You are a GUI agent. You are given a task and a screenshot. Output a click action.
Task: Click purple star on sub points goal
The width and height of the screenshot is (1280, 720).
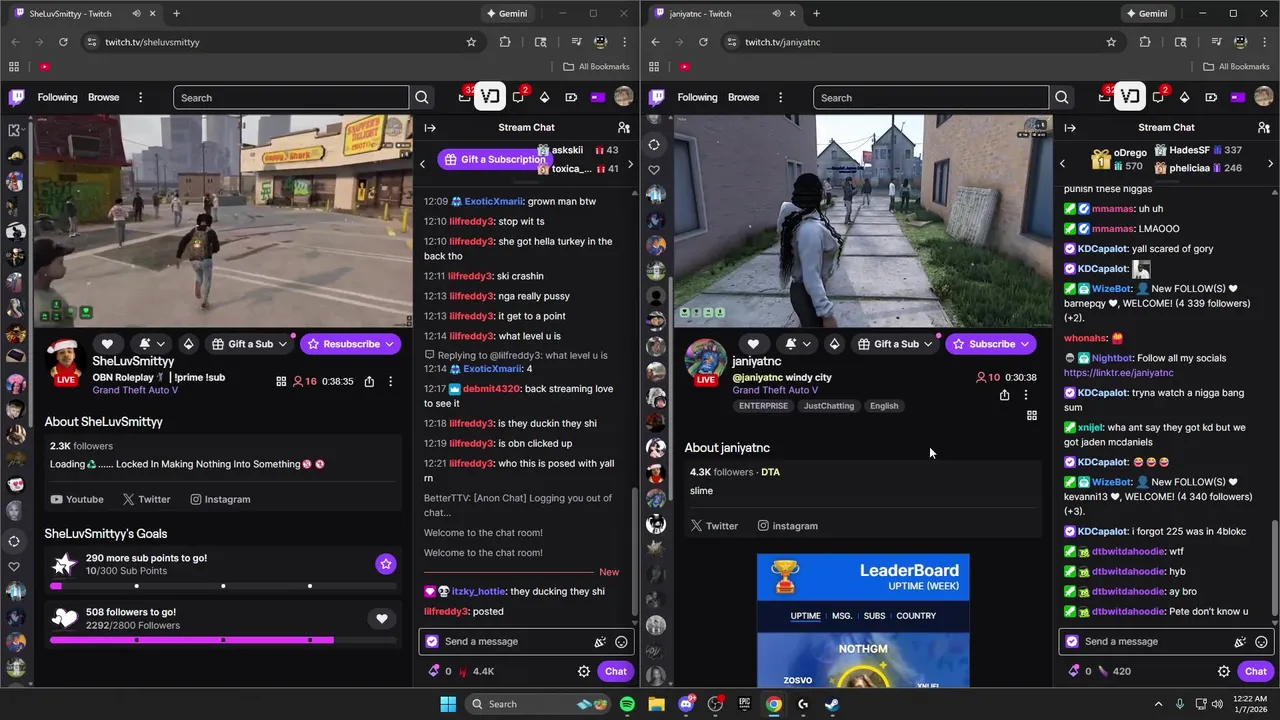[386, 564]
